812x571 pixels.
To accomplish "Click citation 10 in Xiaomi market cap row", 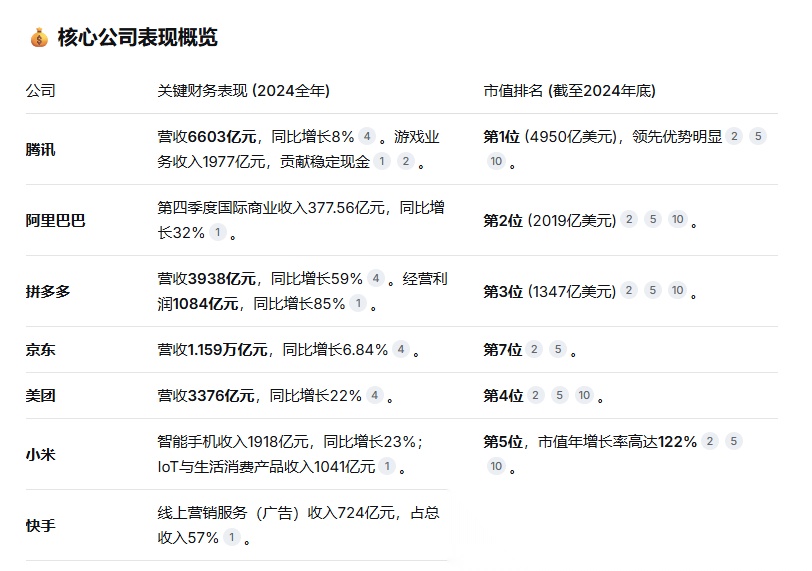I will click(496, 466).
